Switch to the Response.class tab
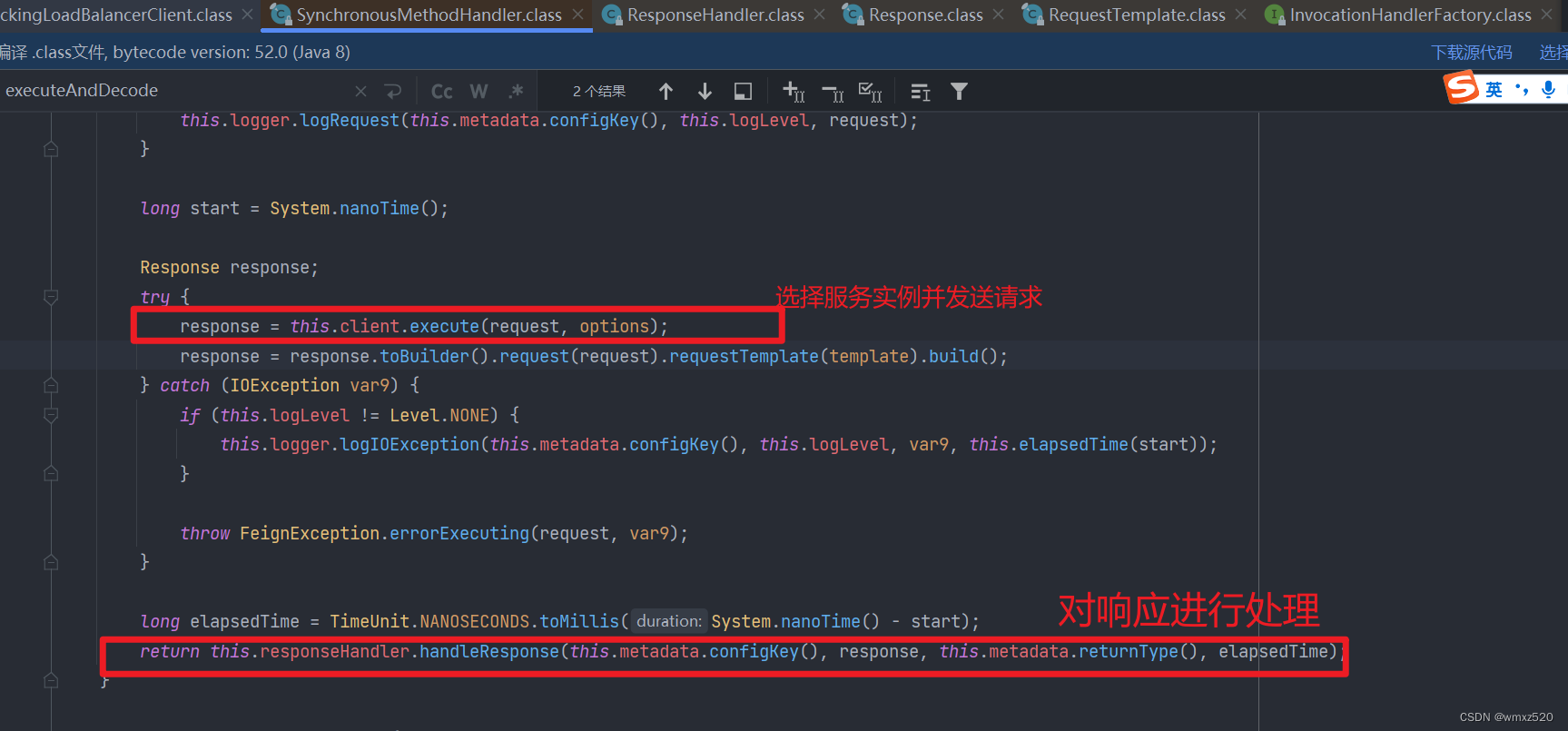This screenshot has height=731, width=1568. [925, 15]
